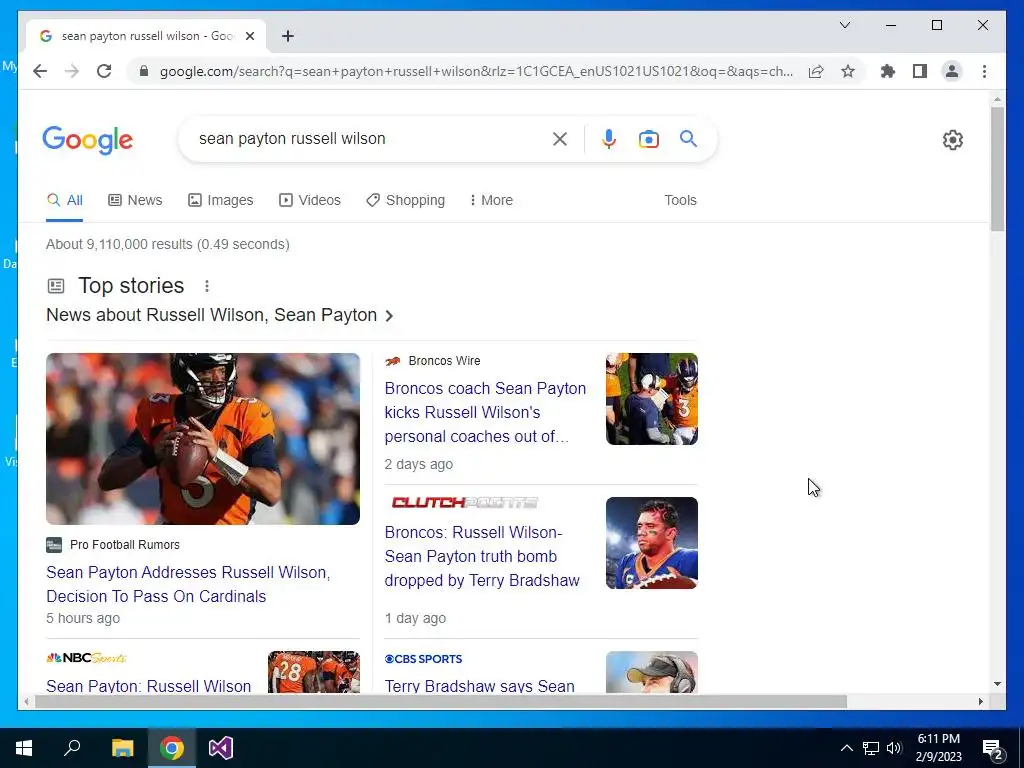The image size is (1024, 768).
Task: Open NBC Sports Sean Payton headline
Action: (149, 686)
